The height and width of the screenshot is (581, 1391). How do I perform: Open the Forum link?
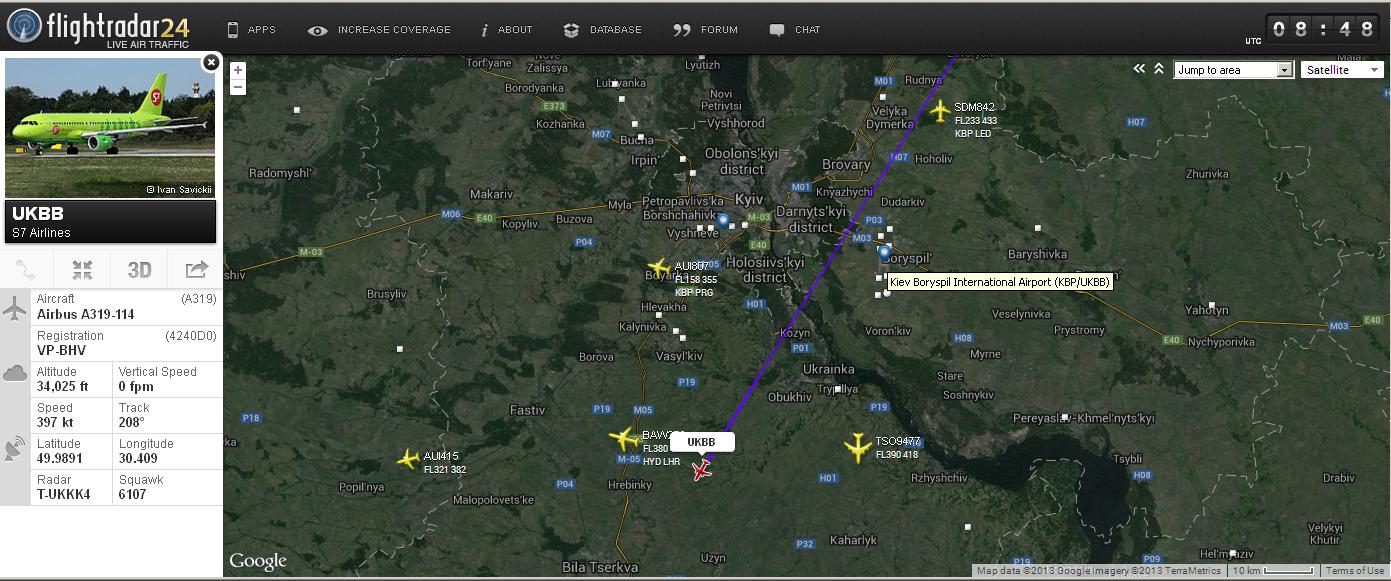coord(706,30)
